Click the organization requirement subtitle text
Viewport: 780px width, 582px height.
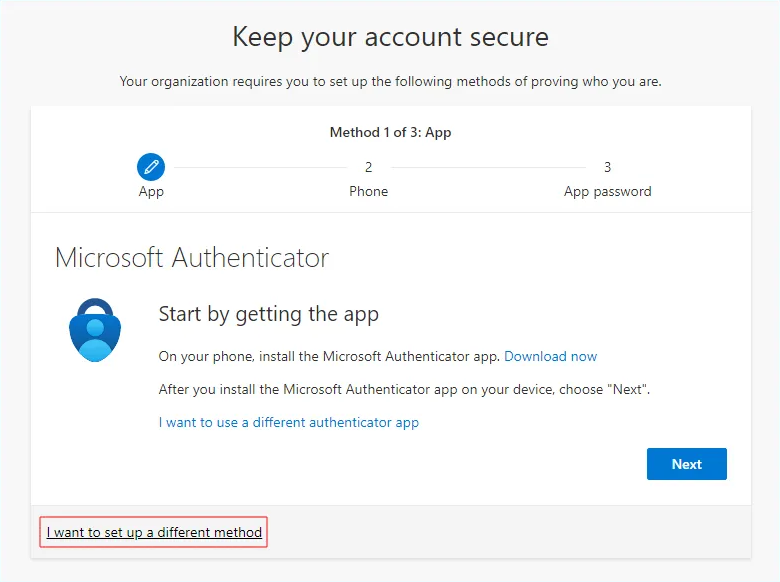click(x=390, y=81)
